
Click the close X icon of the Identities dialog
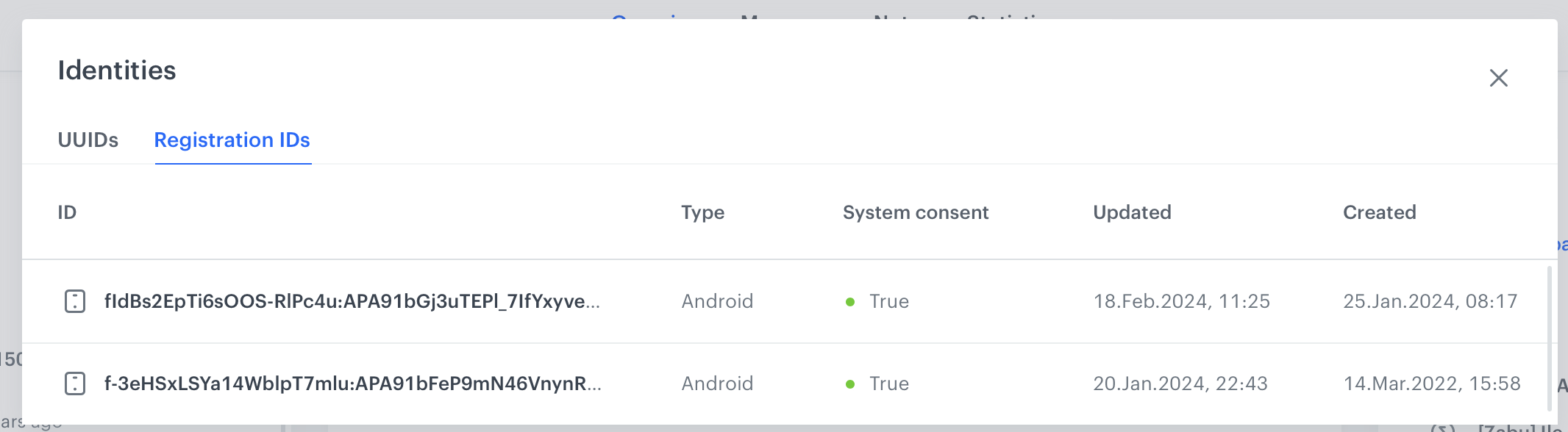pyautogui.click(x=1500, y=77)
